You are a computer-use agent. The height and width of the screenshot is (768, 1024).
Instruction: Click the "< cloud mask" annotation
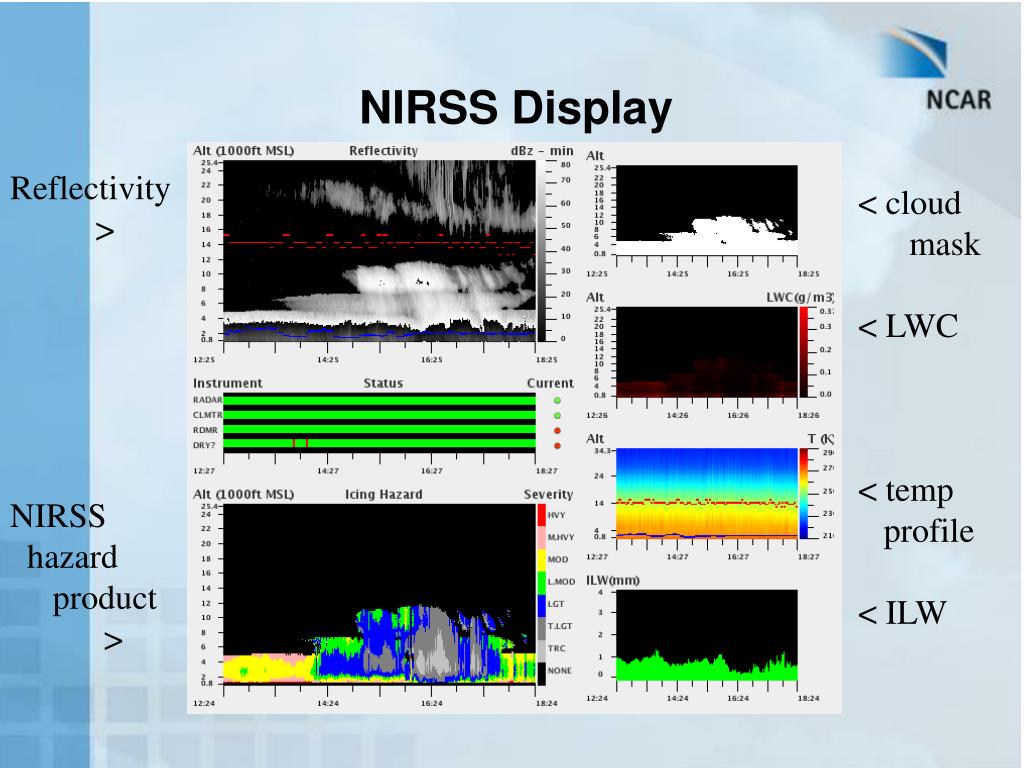point(919,224)
